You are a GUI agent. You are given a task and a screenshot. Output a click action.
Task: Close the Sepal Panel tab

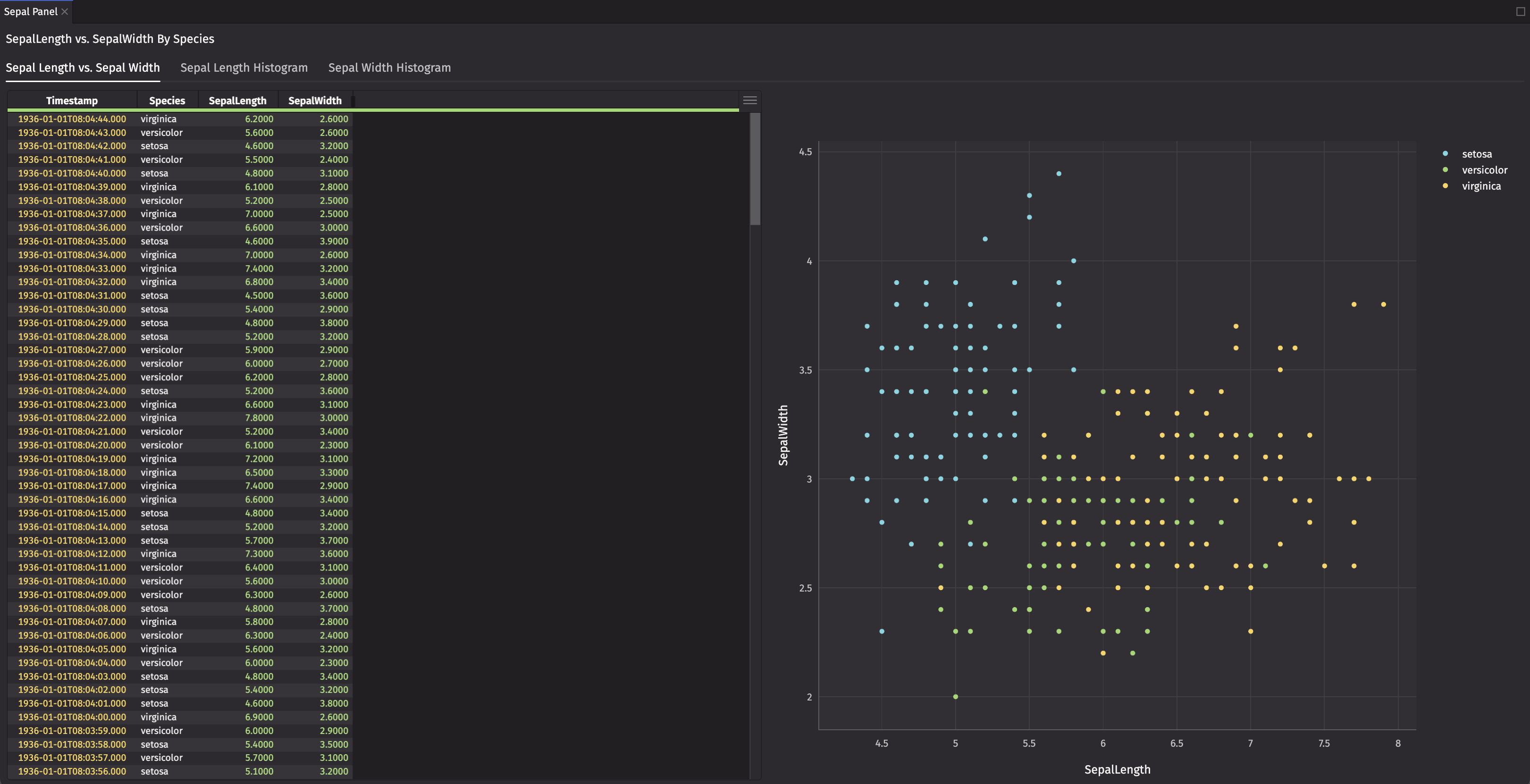pyautogui.click(x=64, y=11)
